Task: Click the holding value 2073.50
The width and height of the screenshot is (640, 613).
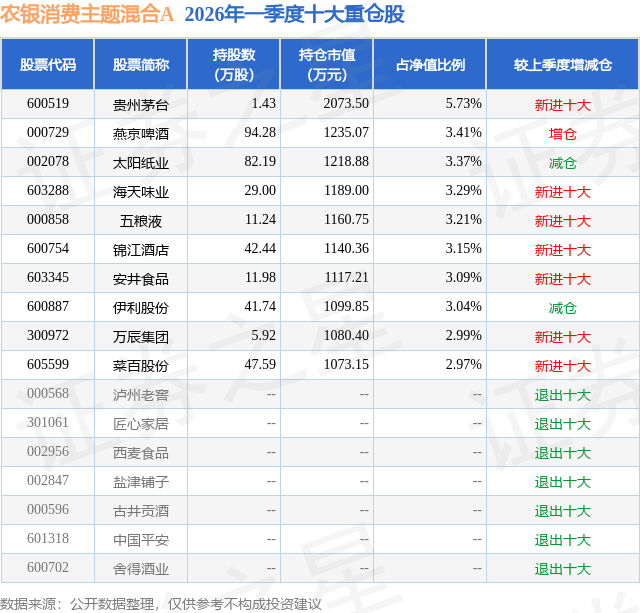Action: [346, 103]
